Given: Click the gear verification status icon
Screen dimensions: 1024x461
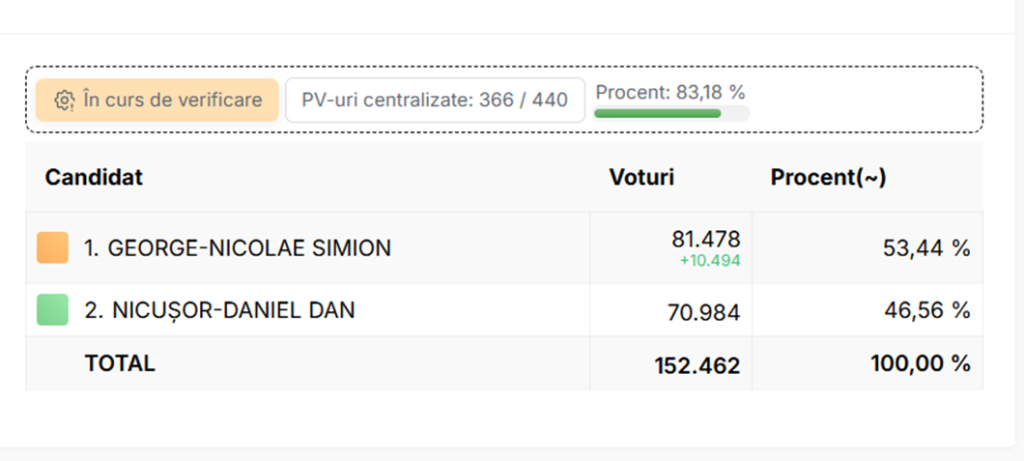Looking at the screenshot, I should (64, 101).
